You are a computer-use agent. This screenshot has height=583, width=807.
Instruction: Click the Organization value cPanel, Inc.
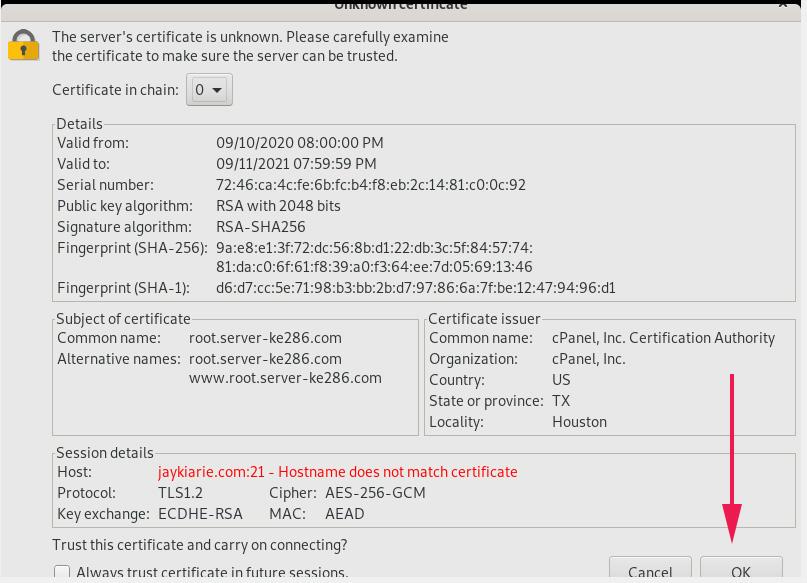click(589, 359)
